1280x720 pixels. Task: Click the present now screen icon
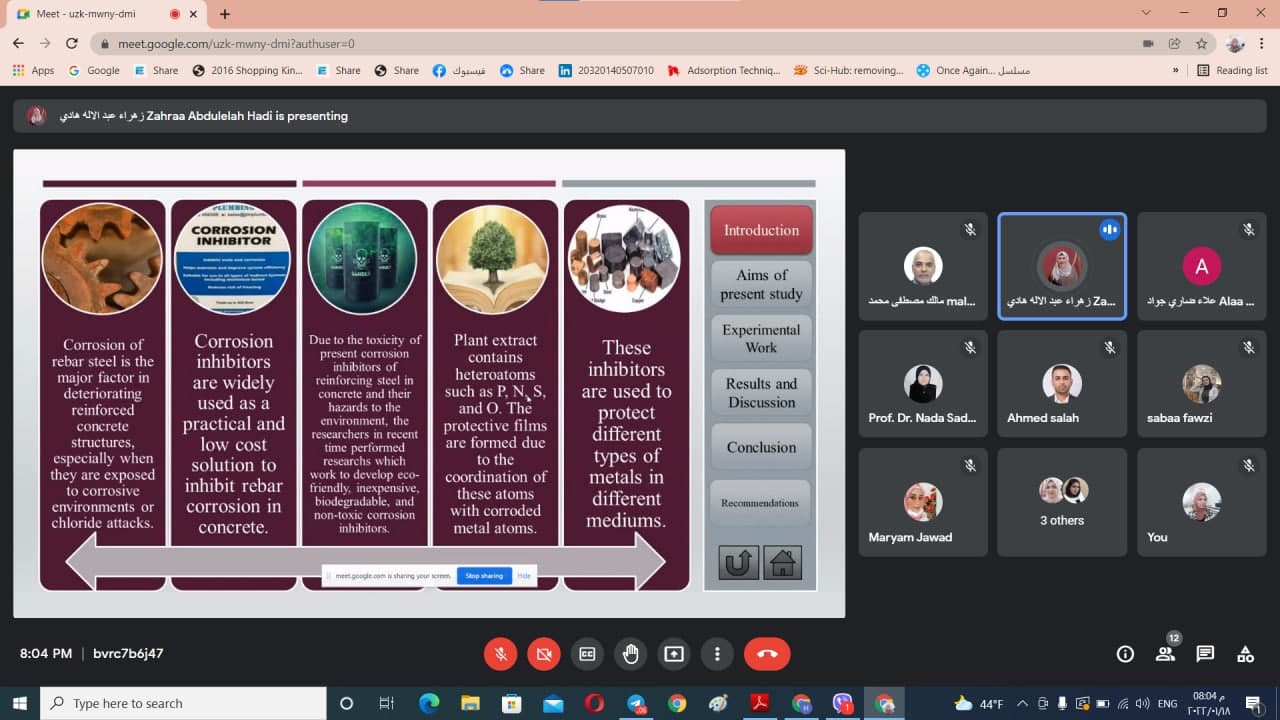coord(674,654)
